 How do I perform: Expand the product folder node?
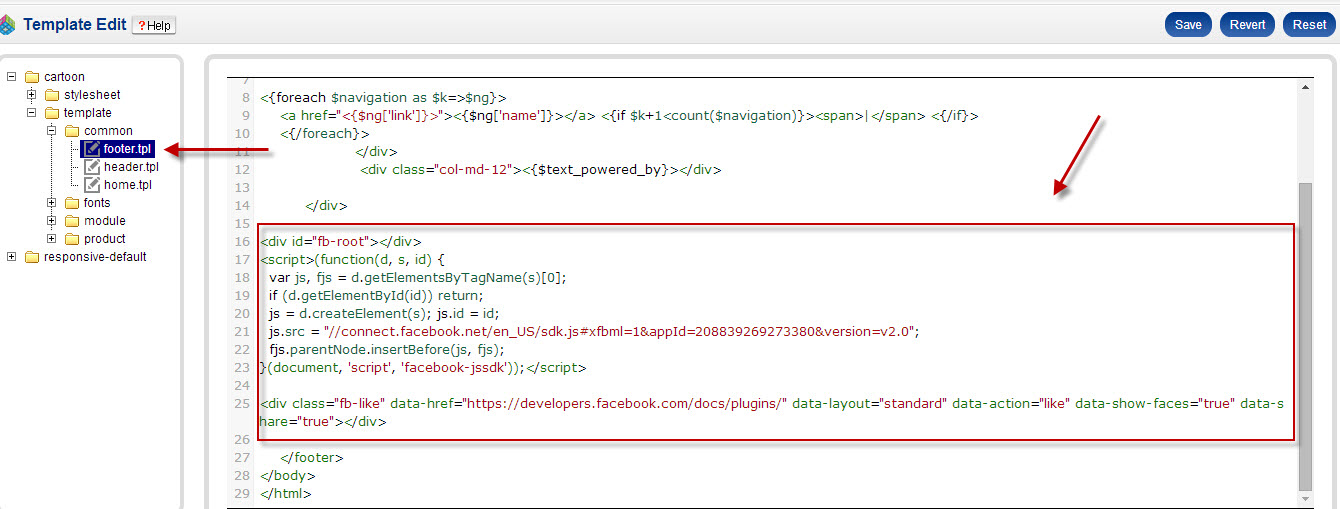(52, 239)
